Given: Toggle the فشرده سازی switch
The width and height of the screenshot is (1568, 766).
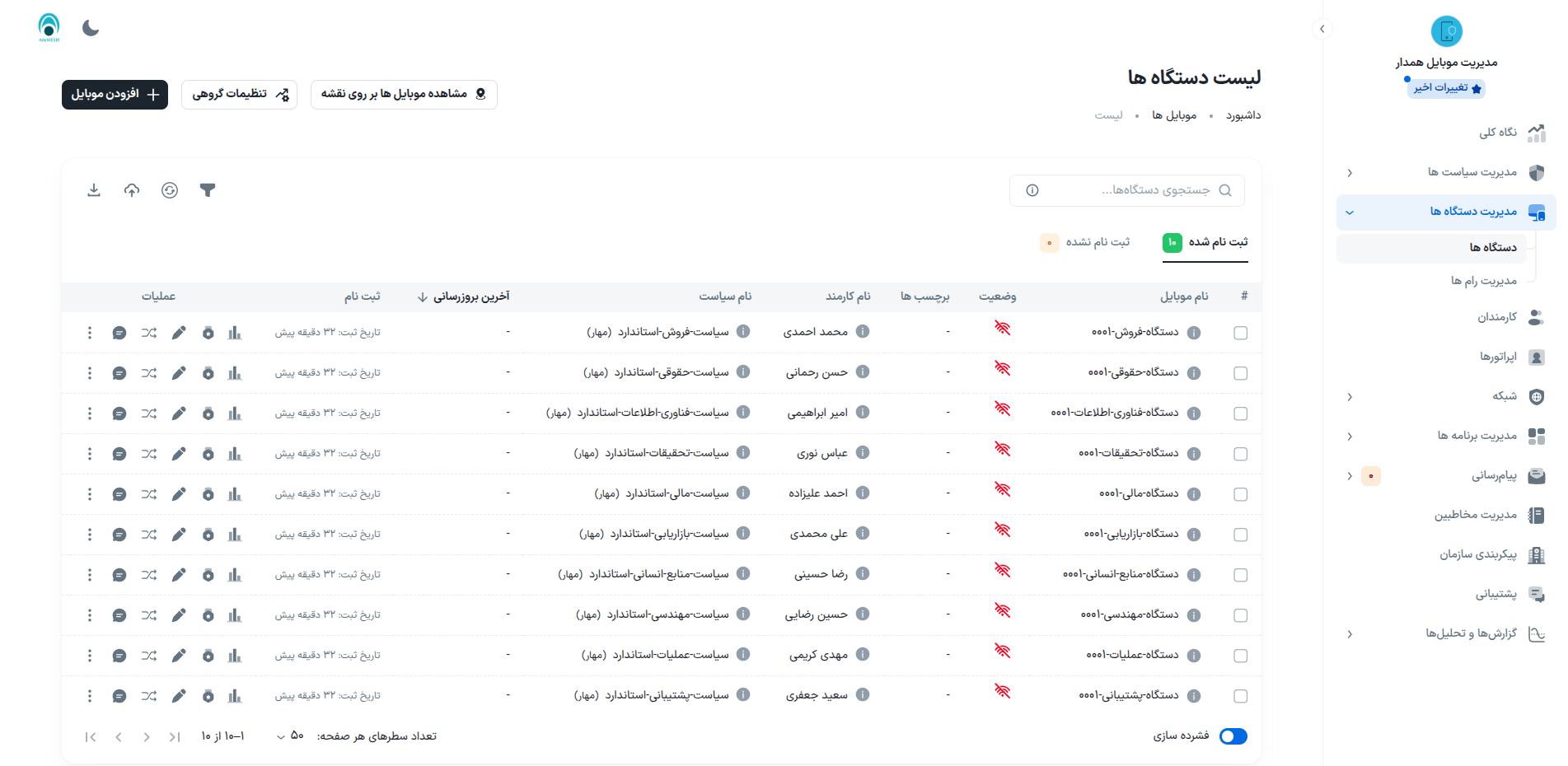Looking at the screenshot, I should click(x=1233, y=736).
